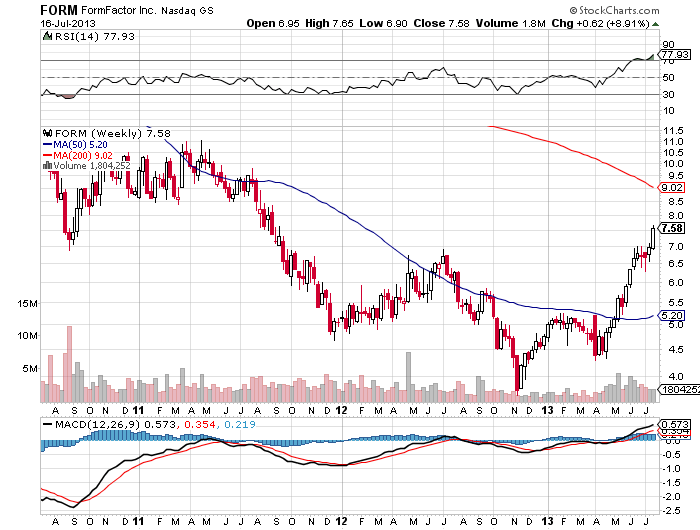The image size is (700, 530).
Task: Click the blue 0.219 histogram value in MACD legend
Action: 240,424
